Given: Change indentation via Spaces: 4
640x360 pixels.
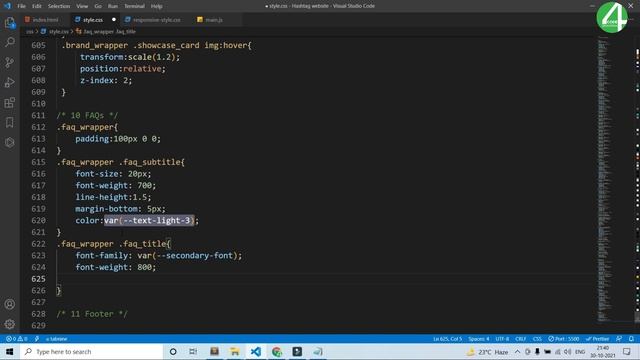Looking at the screenshot, I should pos(479,339).
